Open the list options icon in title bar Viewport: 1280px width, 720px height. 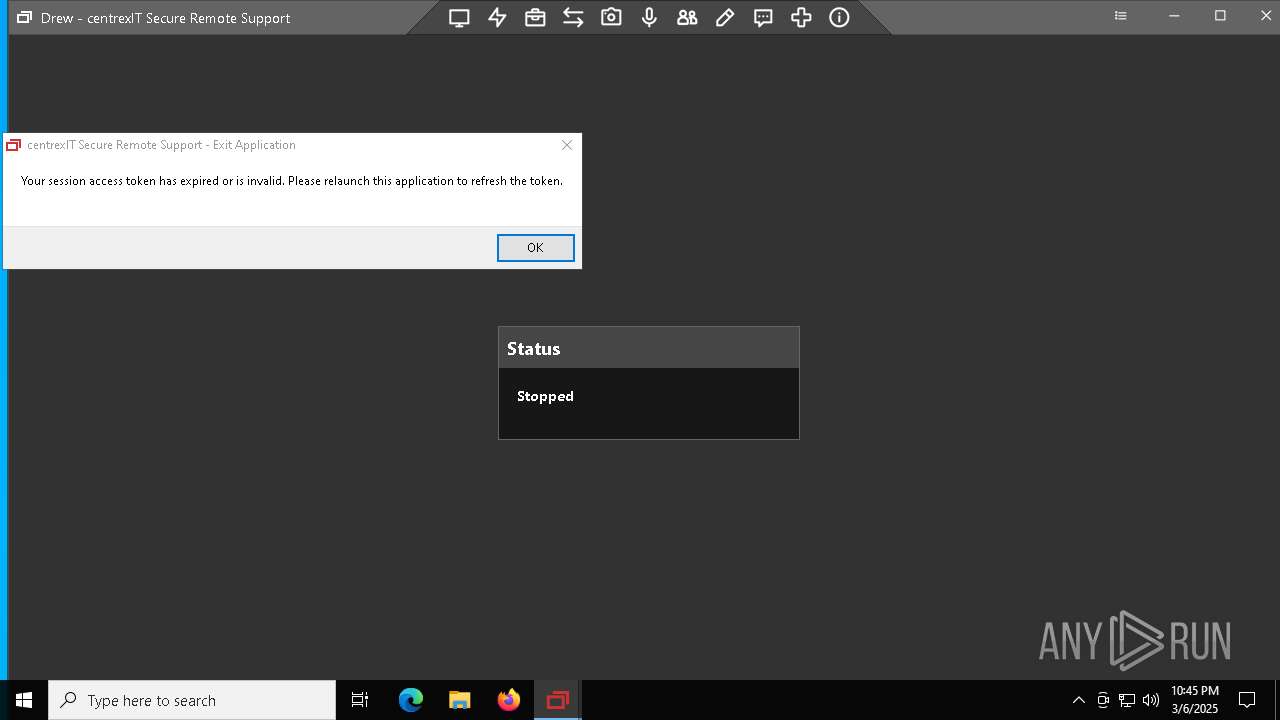click(1121, 16)
